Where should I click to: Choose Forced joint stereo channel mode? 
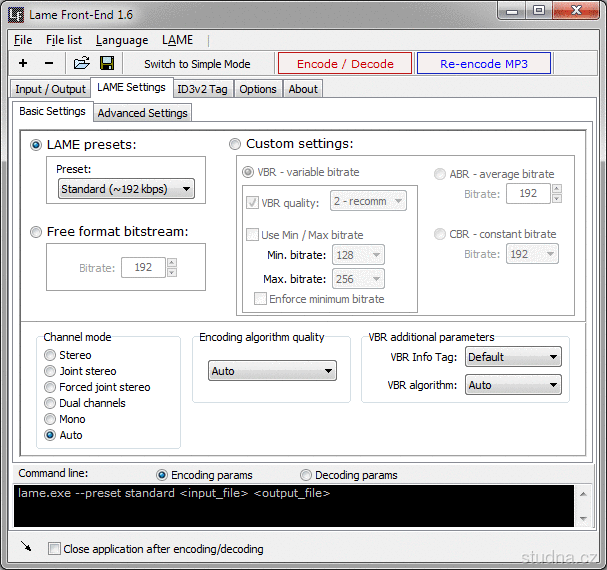50,387
